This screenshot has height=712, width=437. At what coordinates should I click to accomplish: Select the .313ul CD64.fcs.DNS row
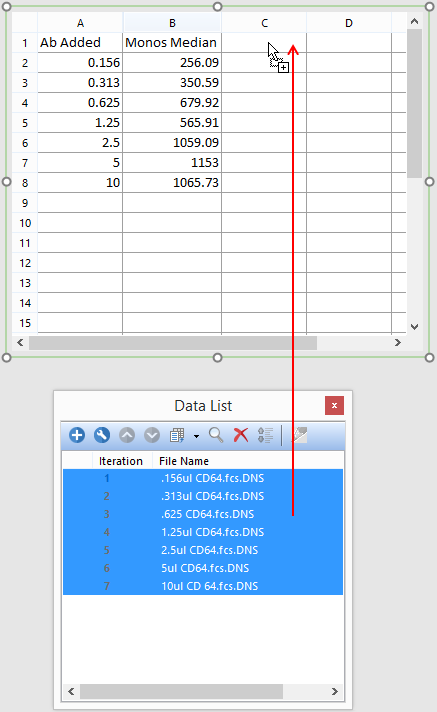click(x=203, y=496)
